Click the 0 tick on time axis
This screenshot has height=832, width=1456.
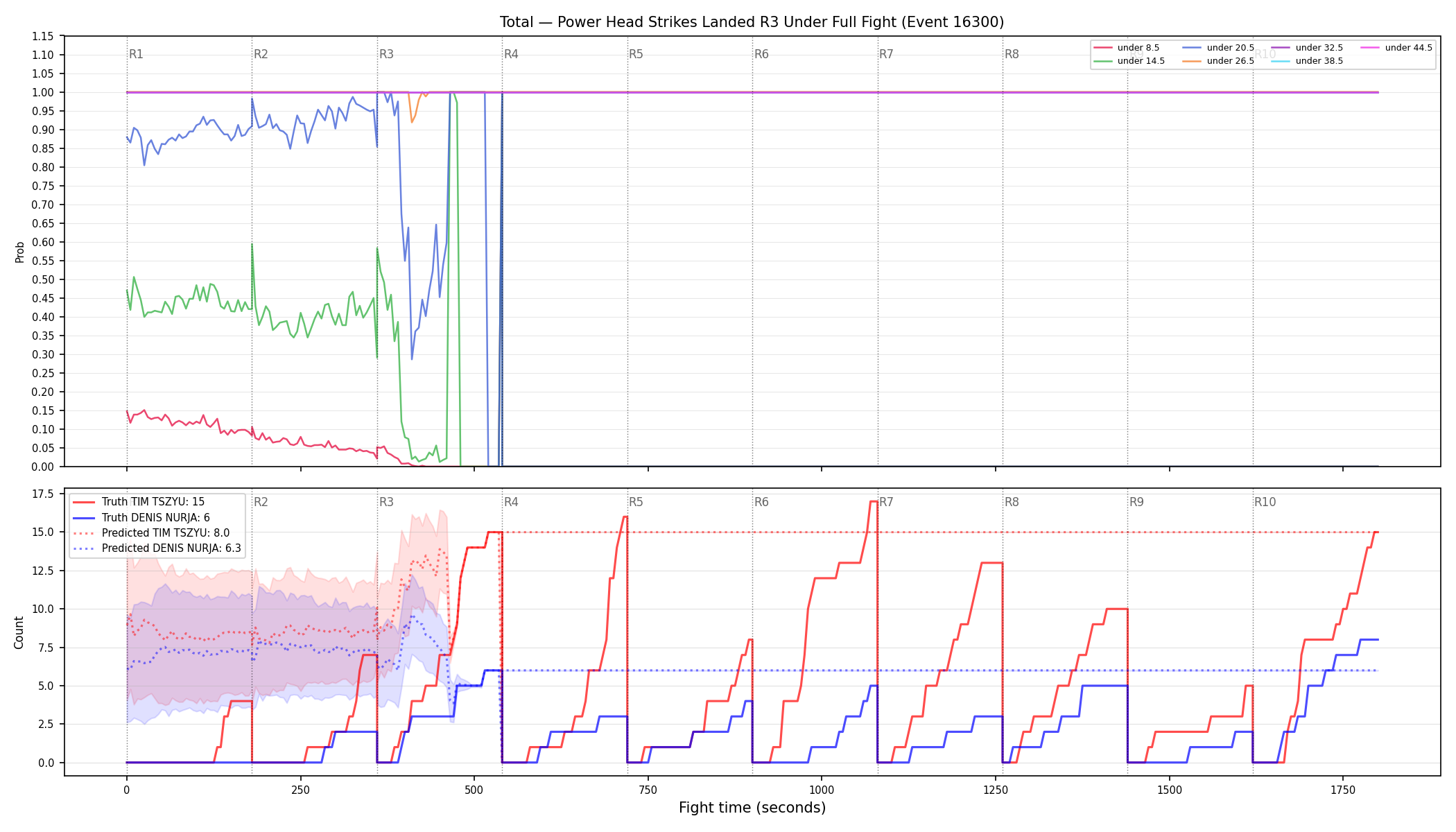pos(126,790)
